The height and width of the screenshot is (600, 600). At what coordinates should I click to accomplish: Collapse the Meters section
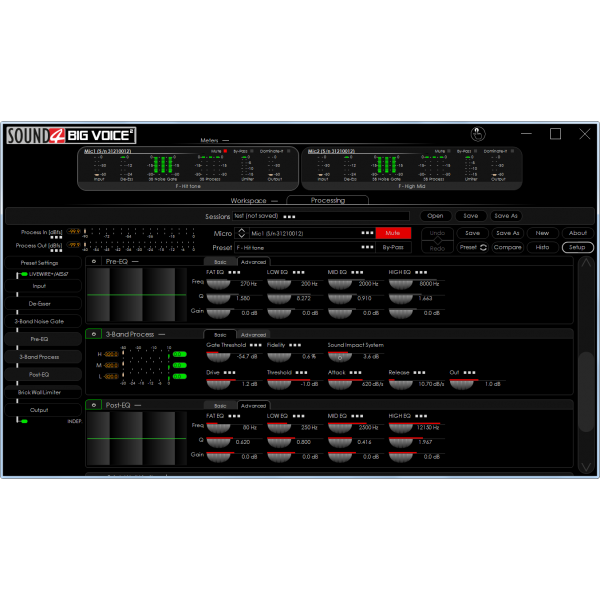(226, 140)
